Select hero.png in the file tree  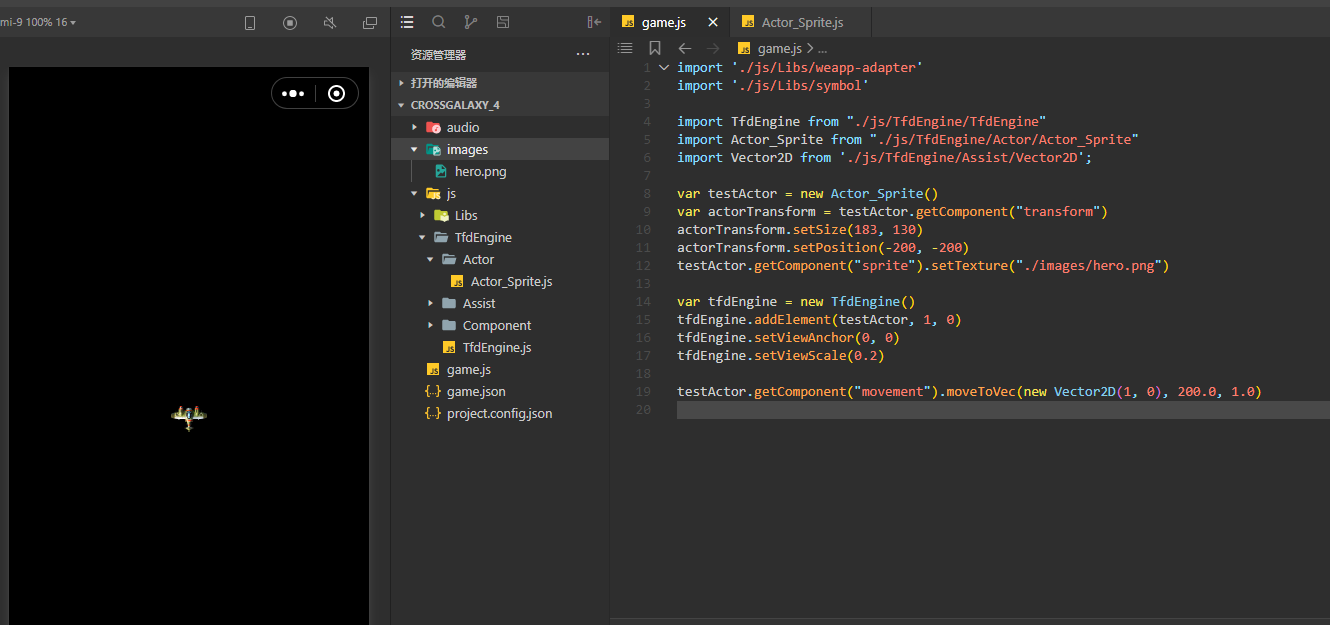[500, 171]
